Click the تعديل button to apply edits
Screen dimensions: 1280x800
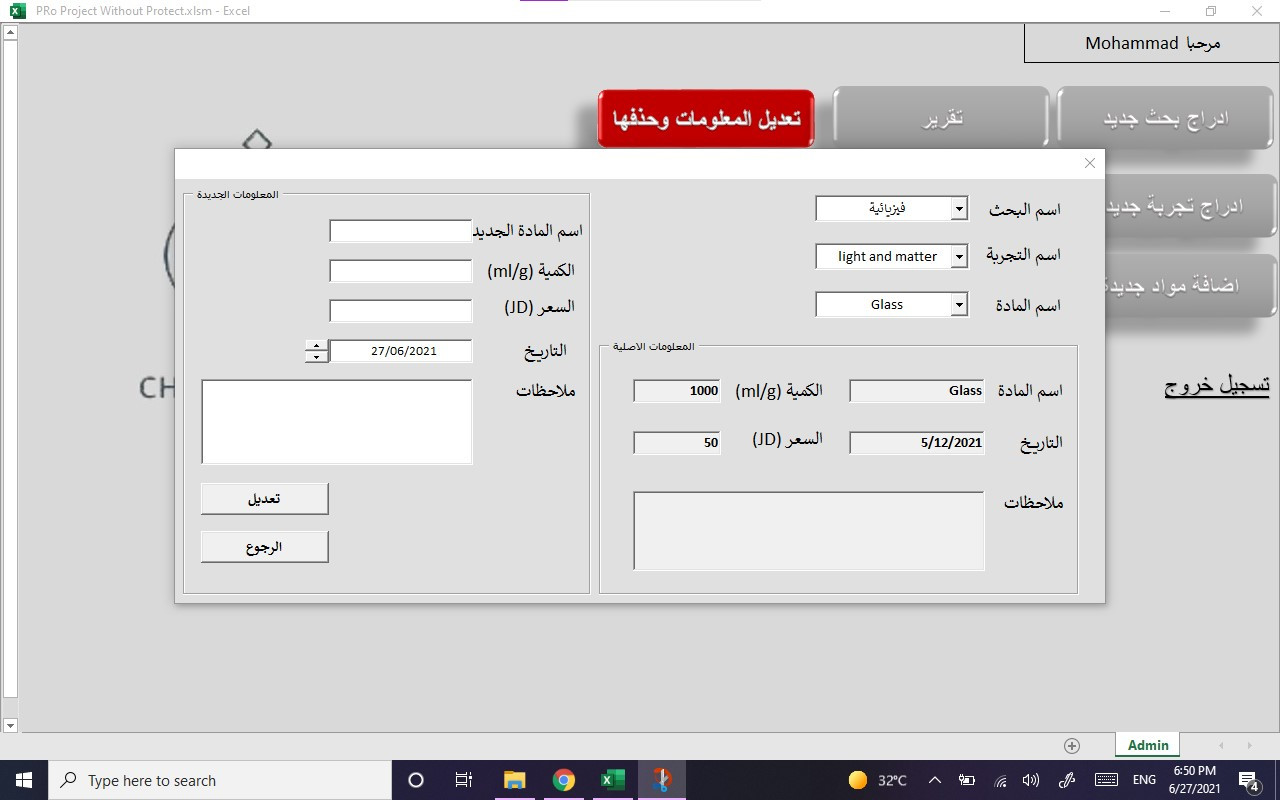[x=264, y=498]
